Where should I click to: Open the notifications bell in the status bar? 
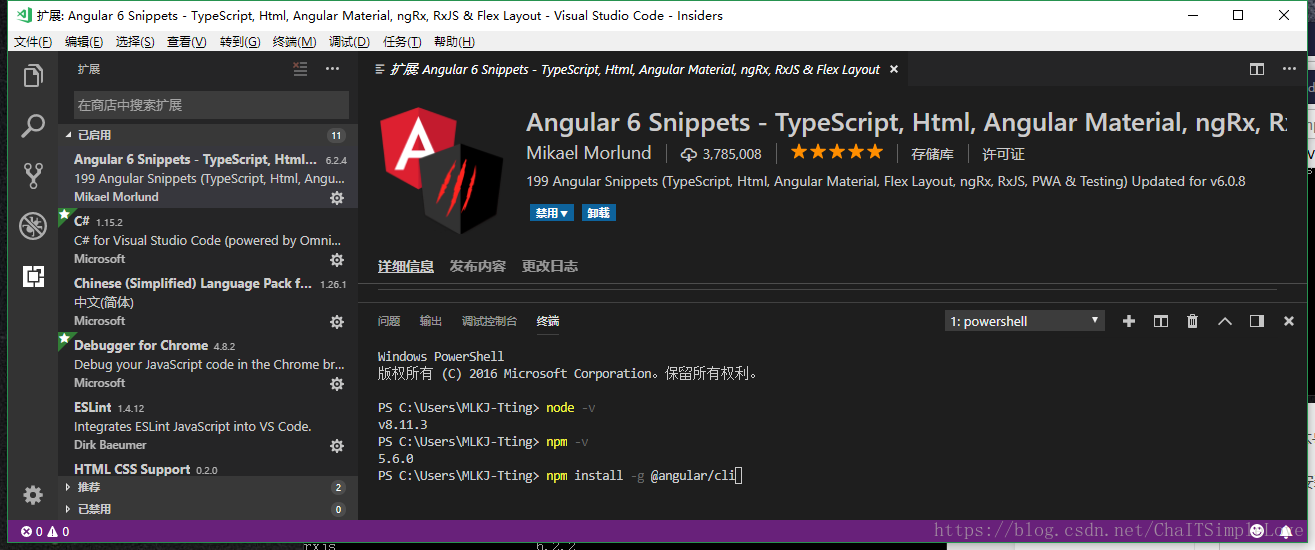[1286, 532]
